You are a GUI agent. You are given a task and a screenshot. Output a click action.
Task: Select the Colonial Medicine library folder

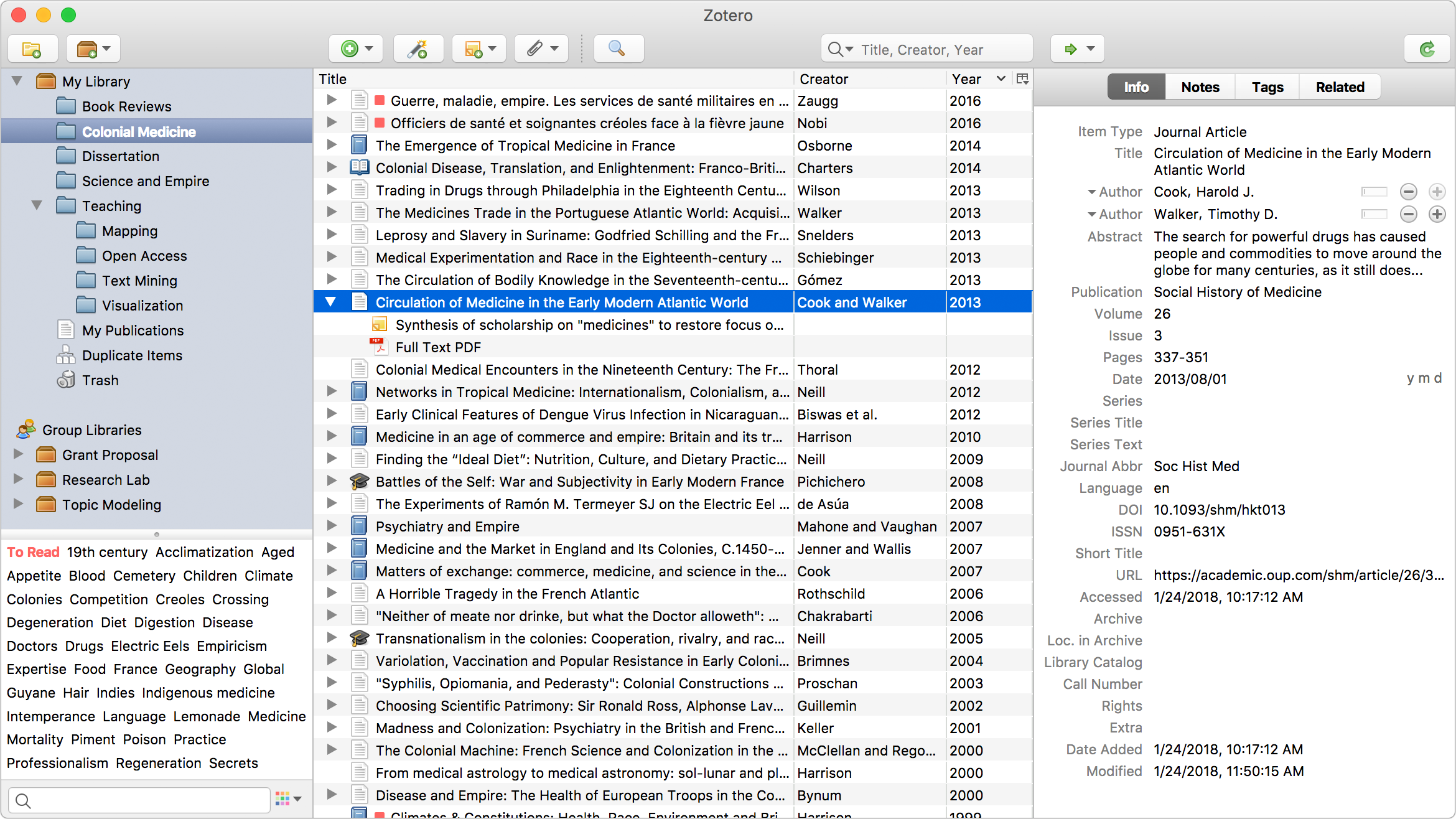pos(139,131)
